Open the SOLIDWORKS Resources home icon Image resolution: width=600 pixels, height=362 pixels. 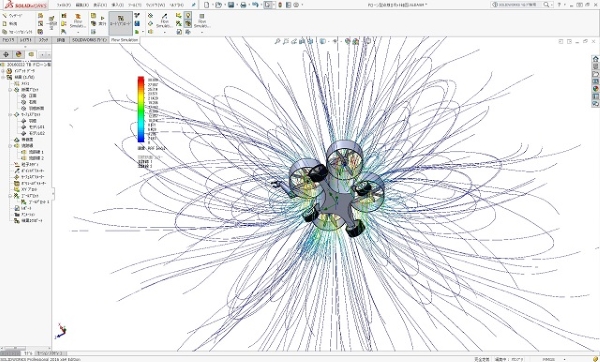[x=595, y=59]
